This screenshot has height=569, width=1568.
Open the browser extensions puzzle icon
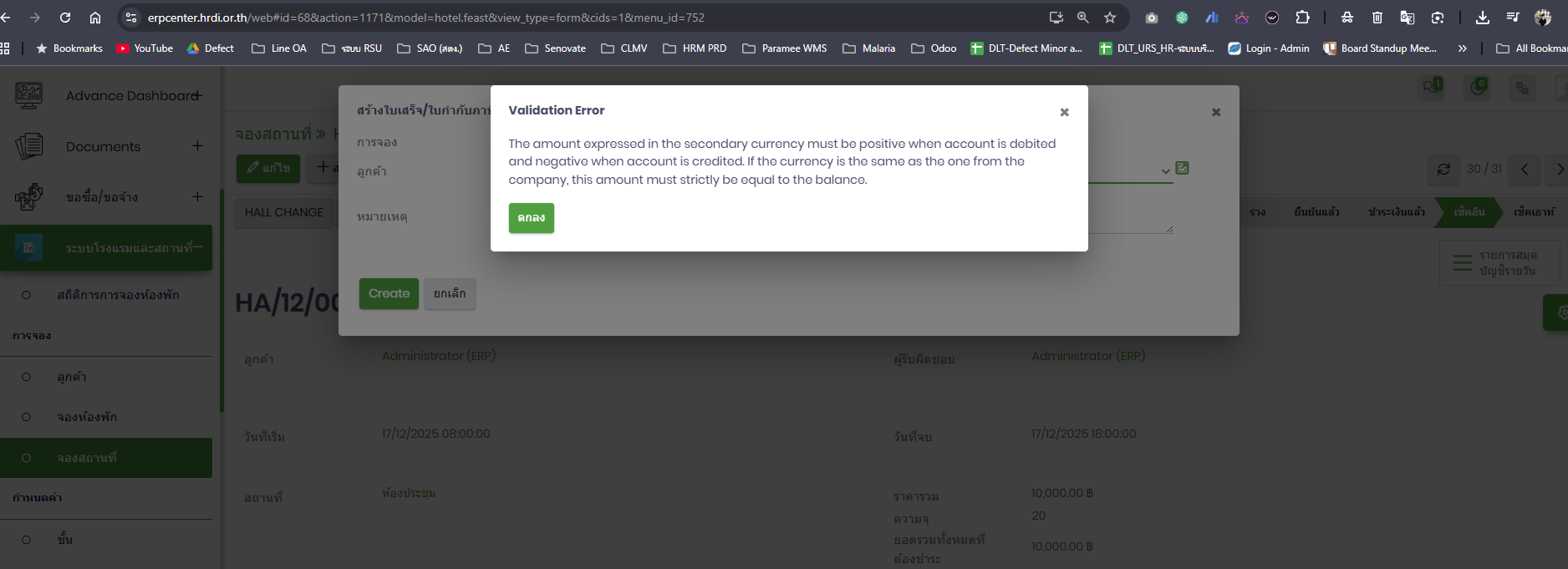1302,18
